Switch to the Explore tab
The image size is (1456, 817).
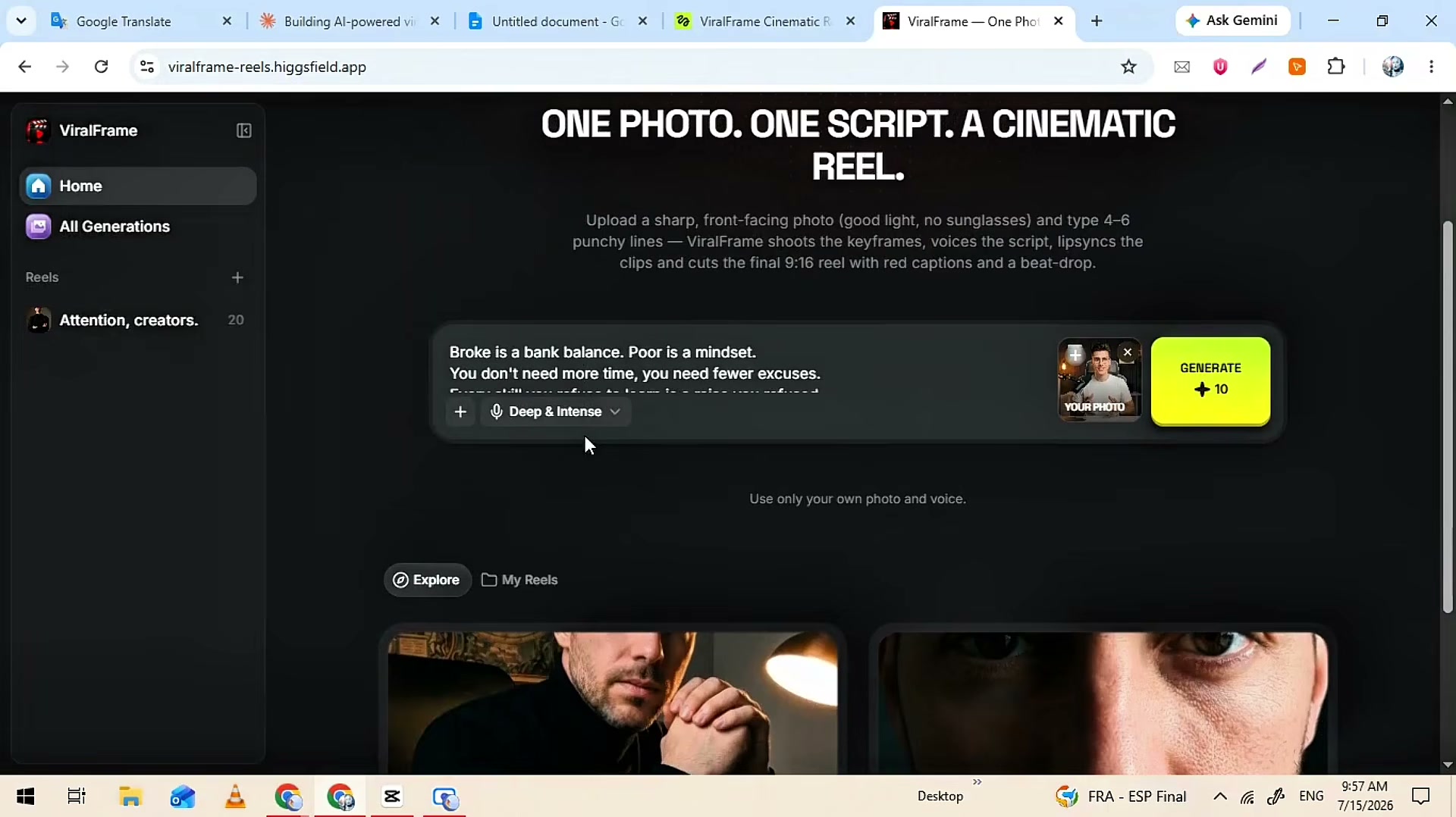coord(427,580)
